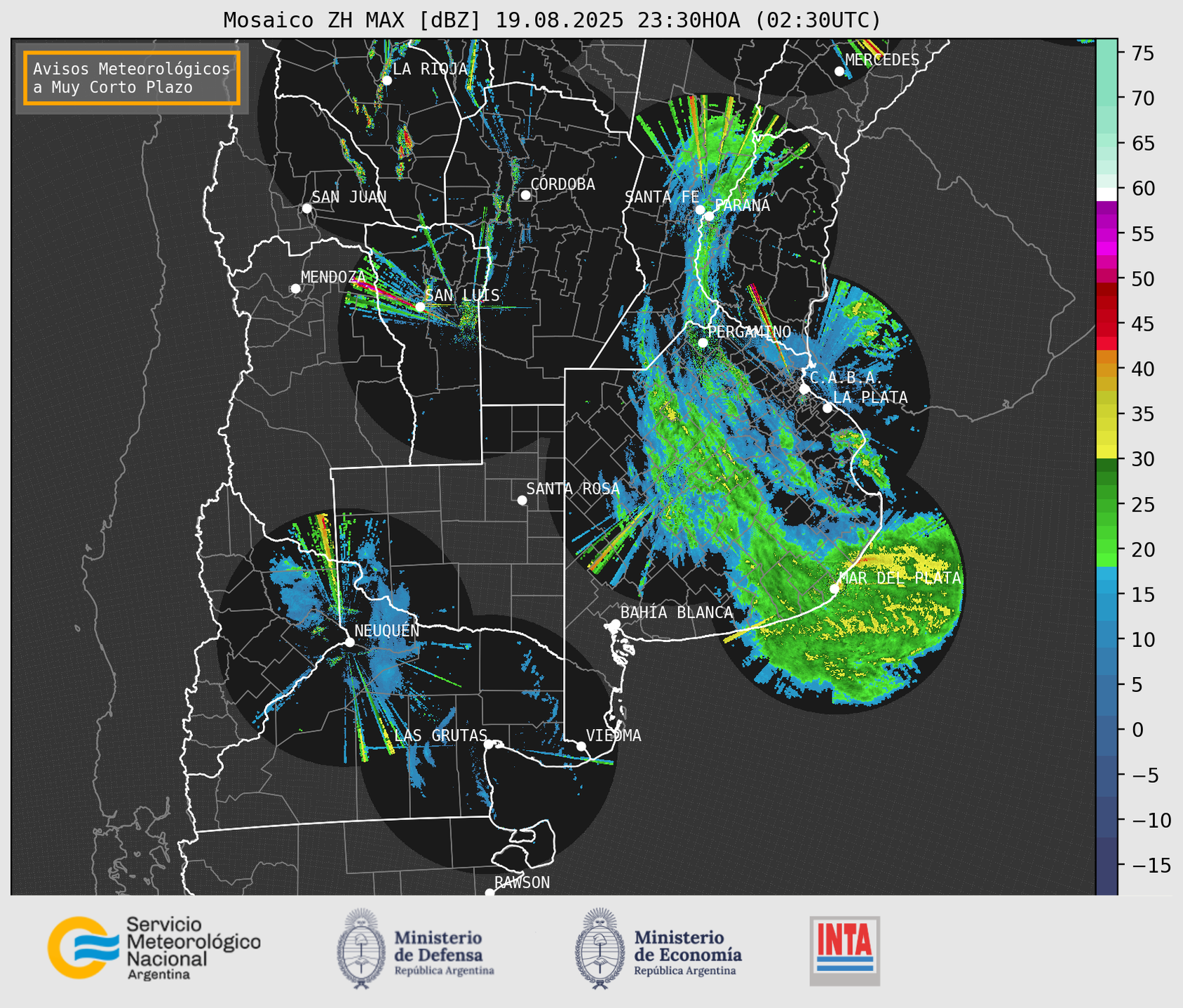This screenshot has width=1183, height=1008.
Task: Click the magenta 55 dBZ band on colorbar
Action: (x=1107, y=234)
